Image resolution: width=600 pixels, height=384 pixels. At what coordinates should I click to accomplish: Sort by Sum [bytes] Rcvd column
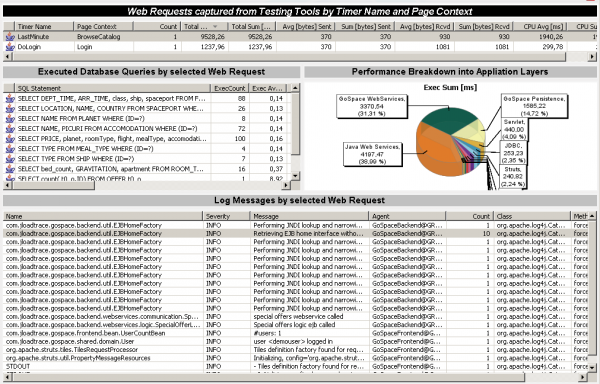pyautogui.click(x=484, y=26)
